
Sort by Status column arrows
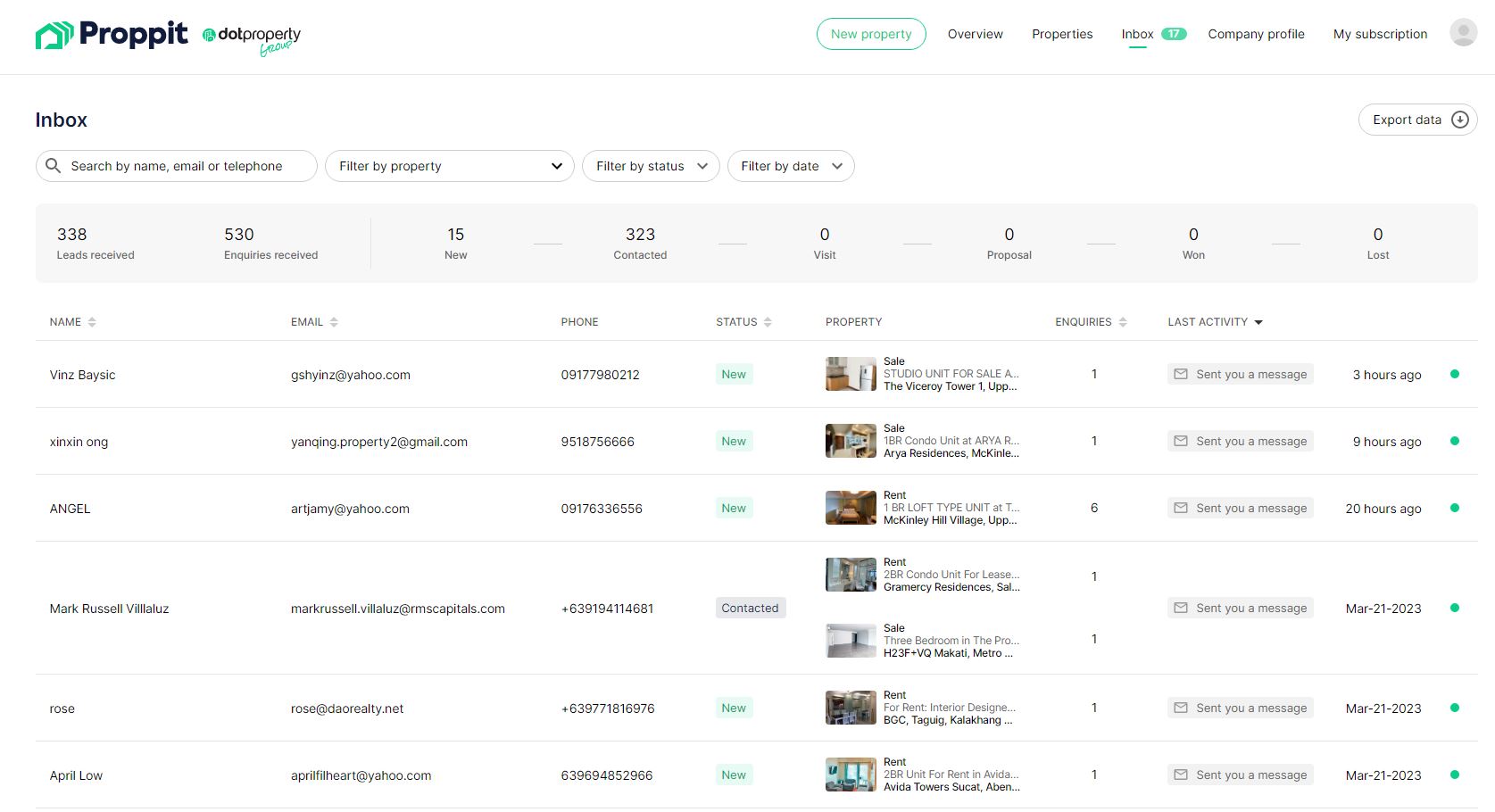[x=768, y=322]
